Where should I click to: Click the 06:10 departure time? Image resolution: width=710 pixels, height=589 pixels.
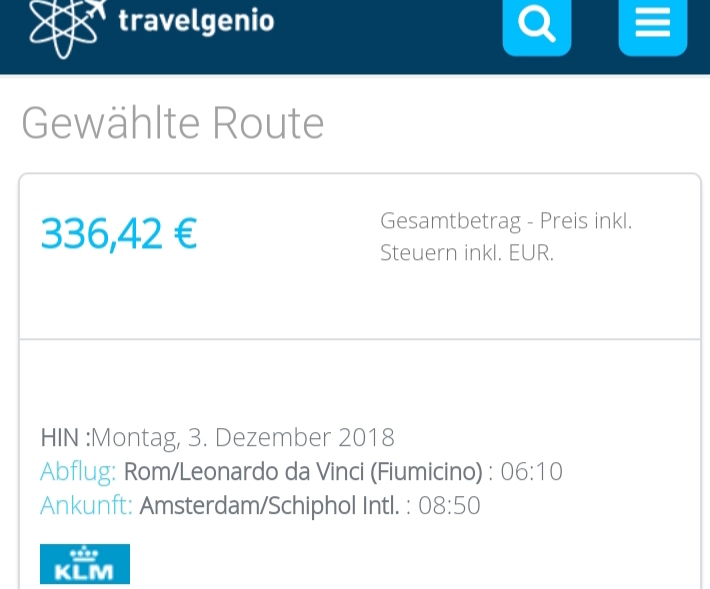[531, 471]
